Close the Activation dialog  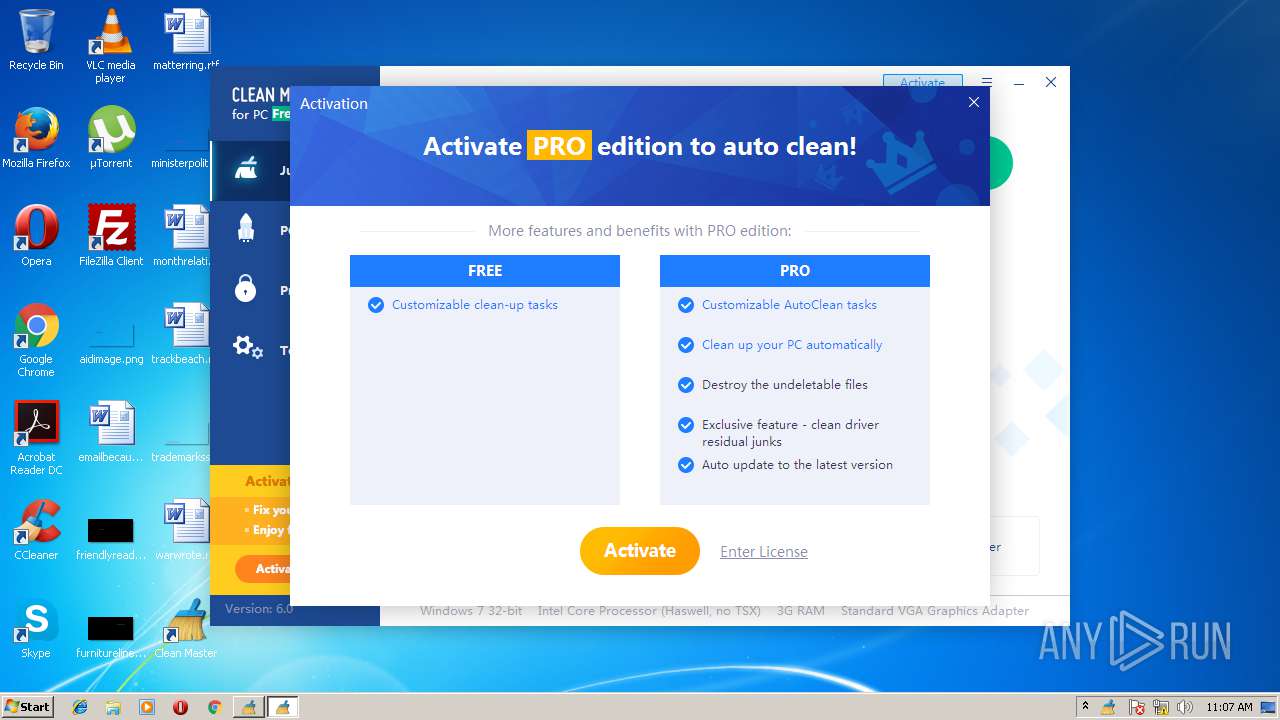click(x=974, y=102)
